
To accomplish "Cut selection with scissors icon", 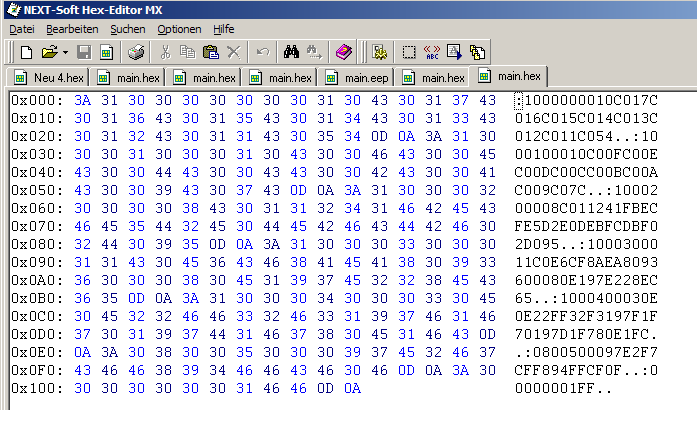I will 165,52.
